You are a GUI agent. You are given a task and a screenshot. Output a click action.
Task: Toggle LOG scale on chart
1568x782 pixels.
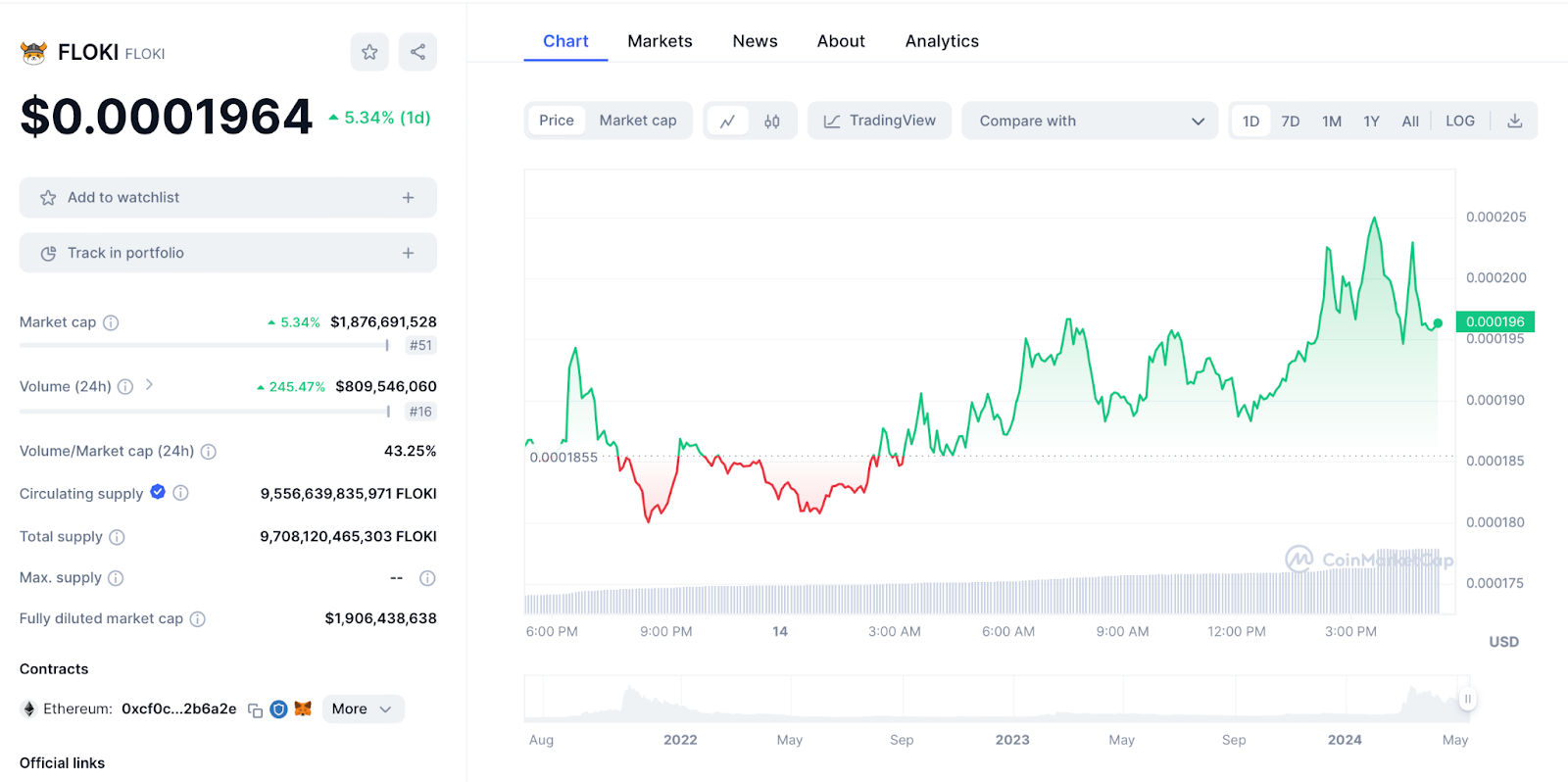click(x=1460, y=121)
